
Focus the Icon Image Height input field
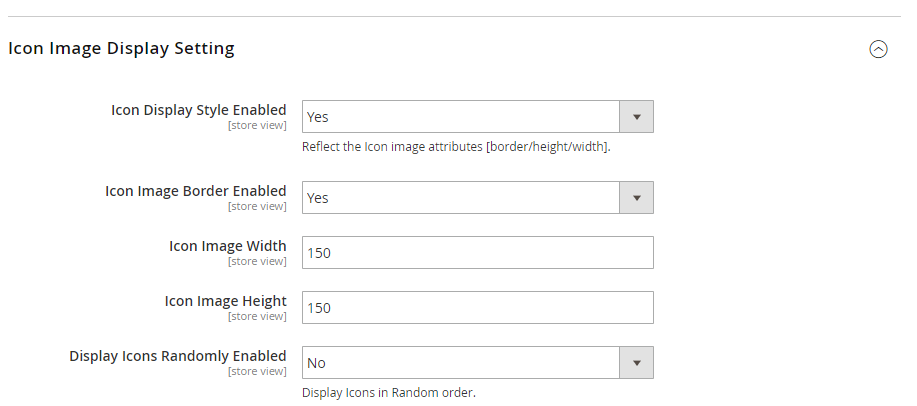click(x=477, y=308)
